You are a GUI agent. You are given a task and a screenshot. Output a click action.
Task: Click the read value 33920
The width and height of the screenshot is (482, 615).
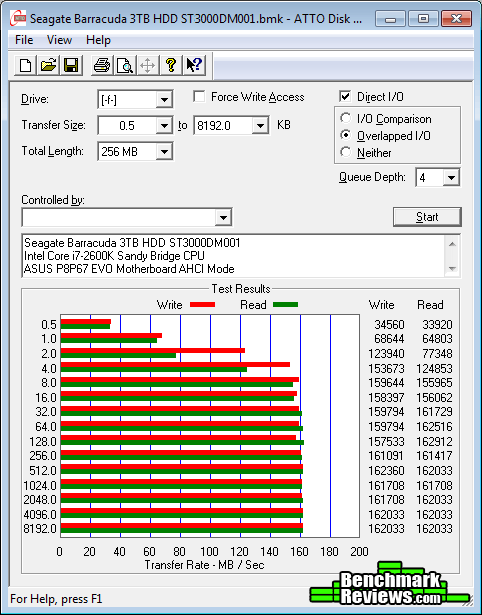(x=437, y=325)
